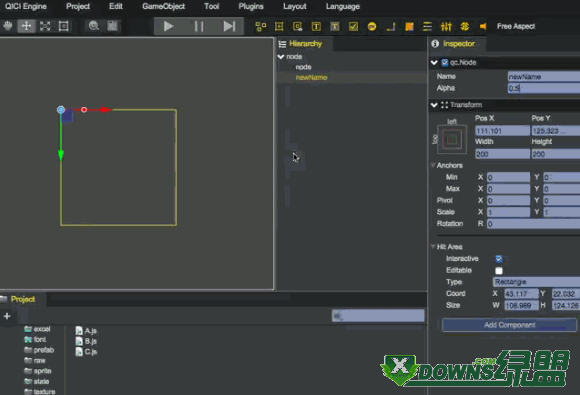Toggle the qc.Node enabled checkbox

(445, 63)
